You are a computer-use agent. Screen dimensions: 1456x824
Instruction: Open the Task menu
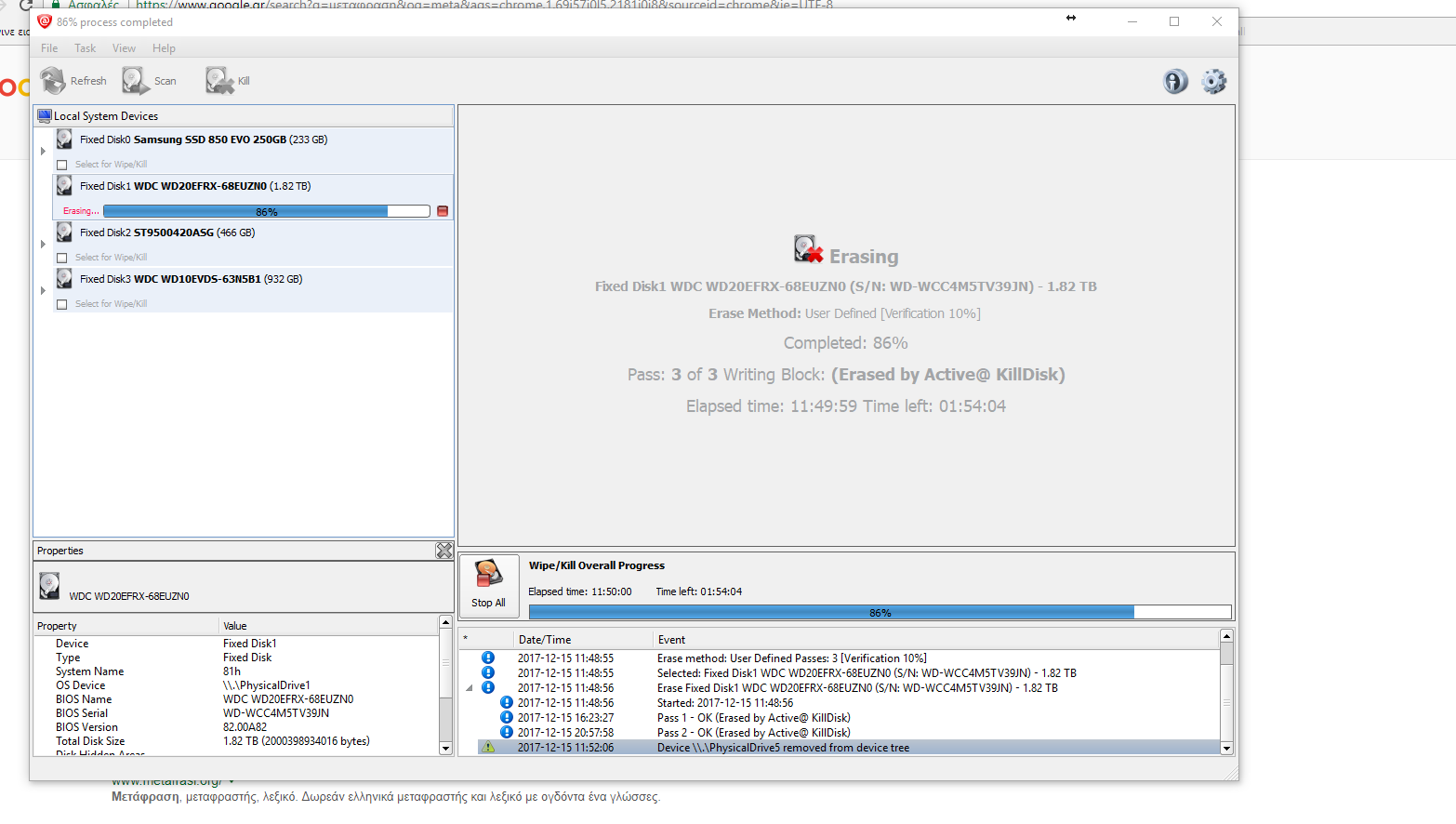[85, 48]
